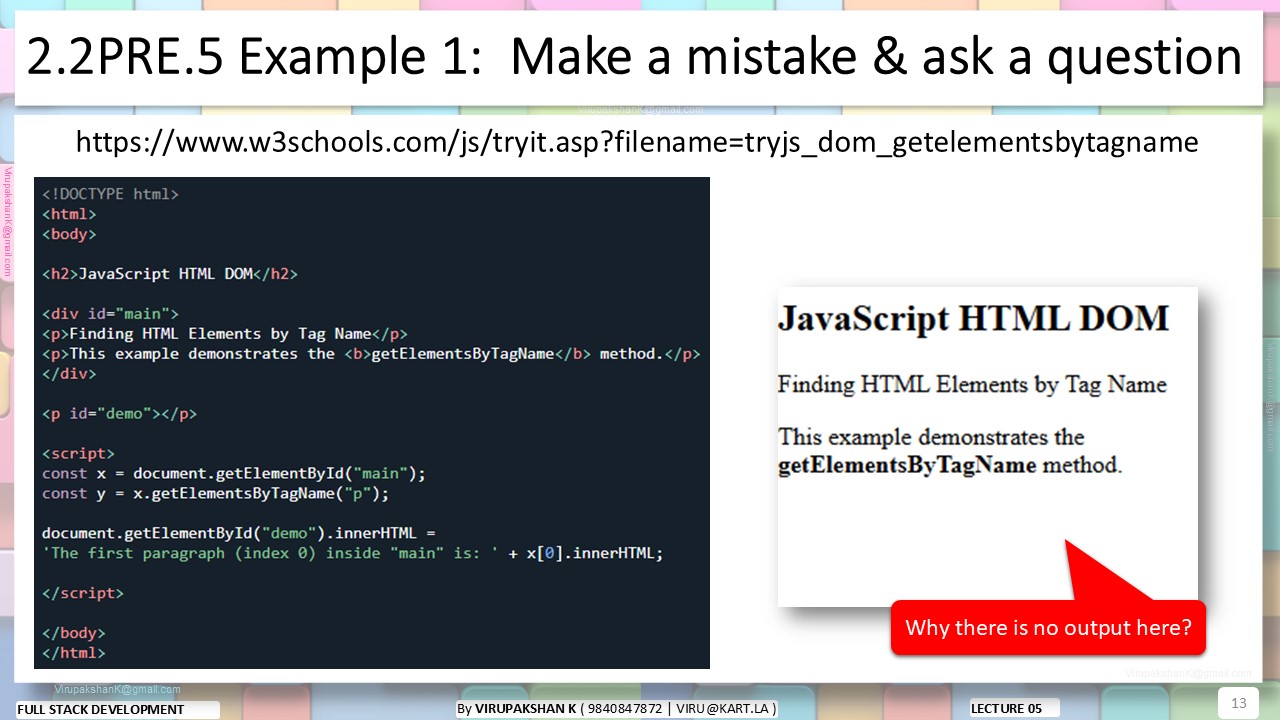Click the 'const x = document.getElementById' code line
Image resolution: width=1280 pixels, height=720 pixels.
click(234, 474)
